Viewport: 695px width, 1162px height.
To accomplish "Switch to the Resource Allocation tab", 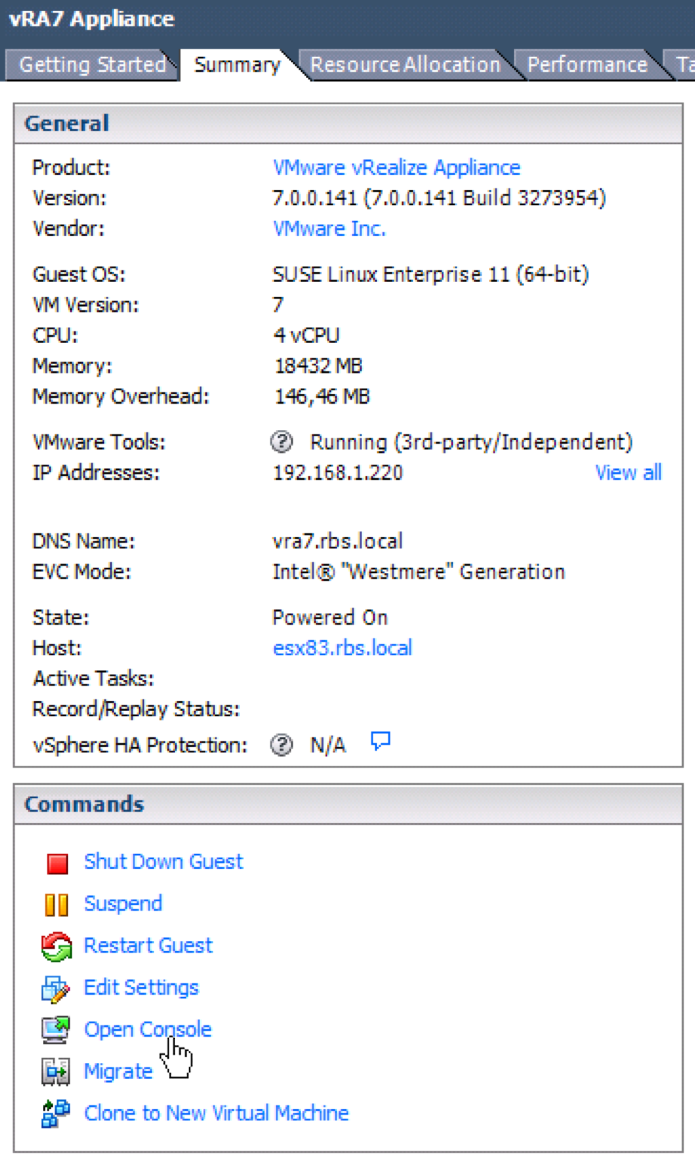I will tap(405, 64).
